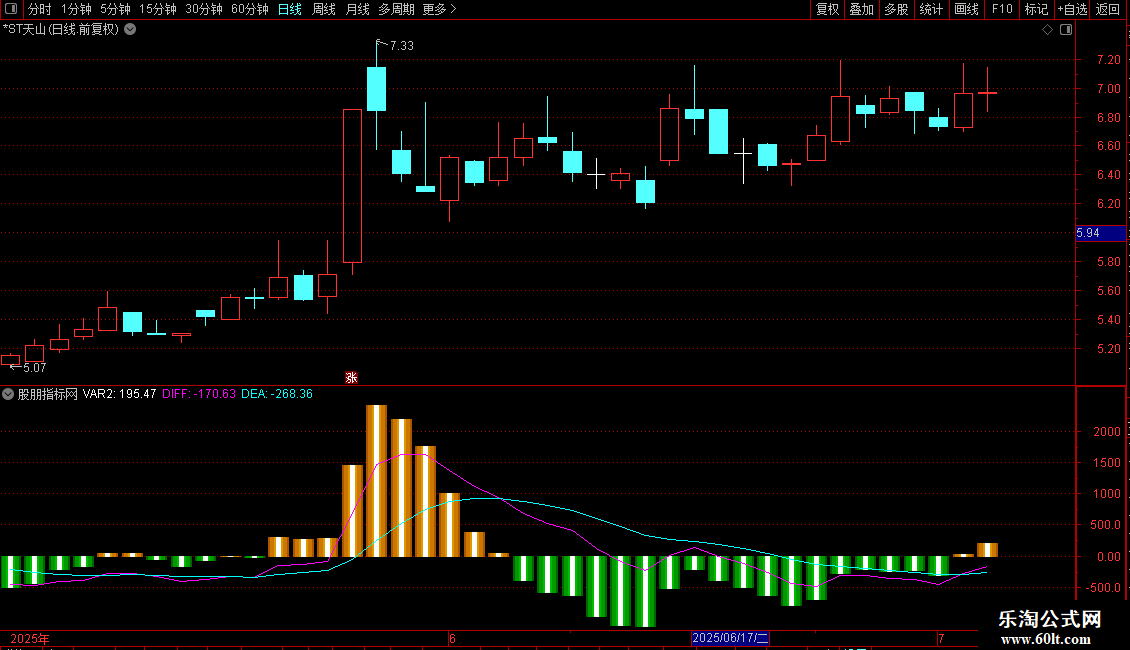Expand the *ST天山 chart title dropdown
1130x650 pixels.
[130, 30]
